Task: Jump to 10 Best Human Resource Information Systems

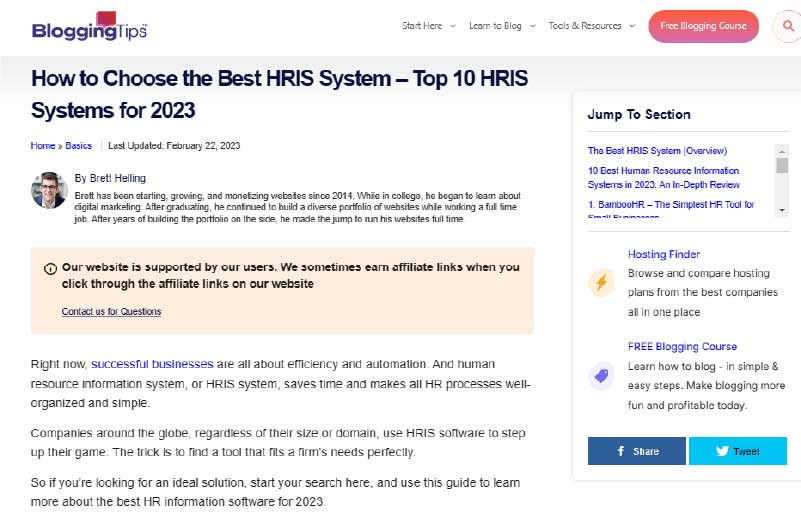Action: tap(664, 177)
